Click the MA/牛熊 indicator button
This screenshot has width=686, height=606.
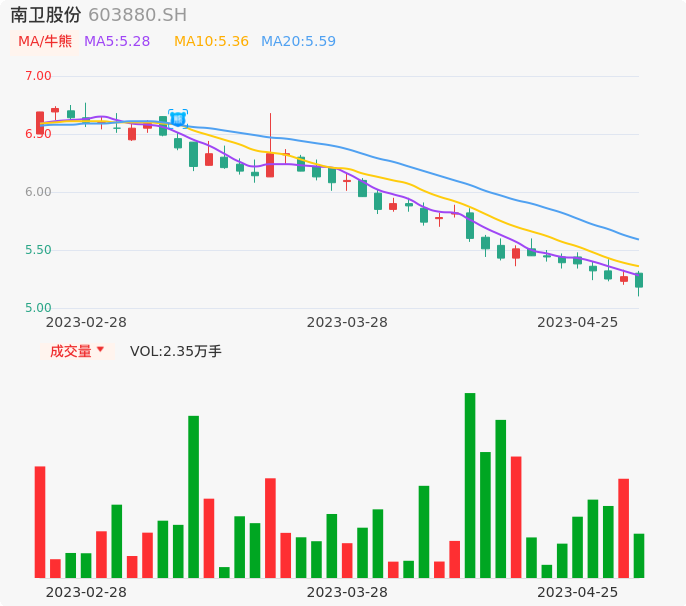click(x=45, y=42)
